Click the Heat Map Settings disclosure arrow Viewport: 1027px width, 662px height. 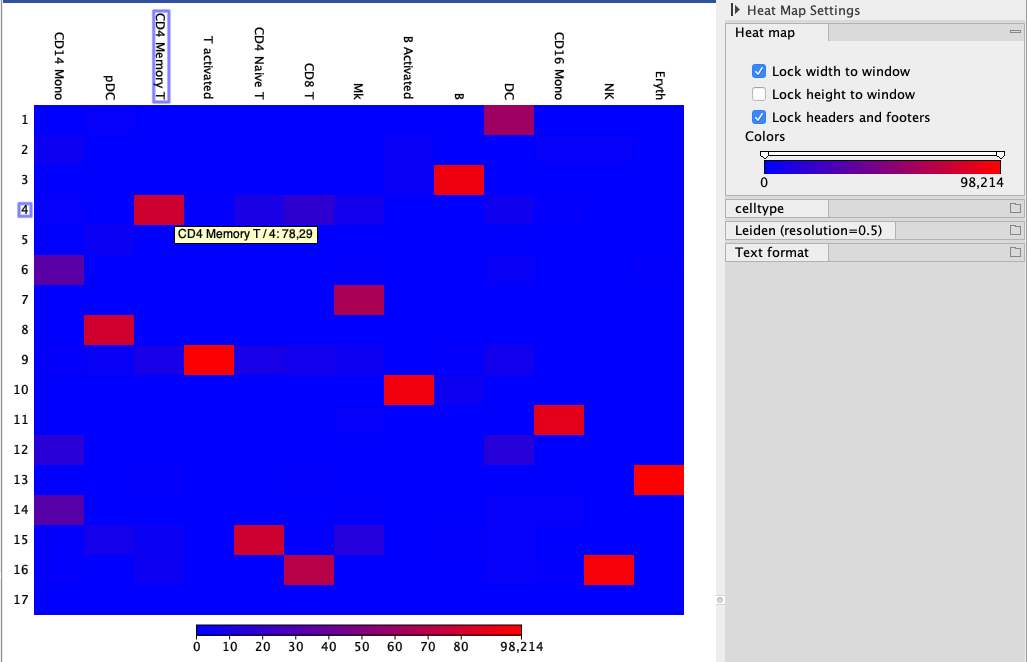click(x=736, y=10)
